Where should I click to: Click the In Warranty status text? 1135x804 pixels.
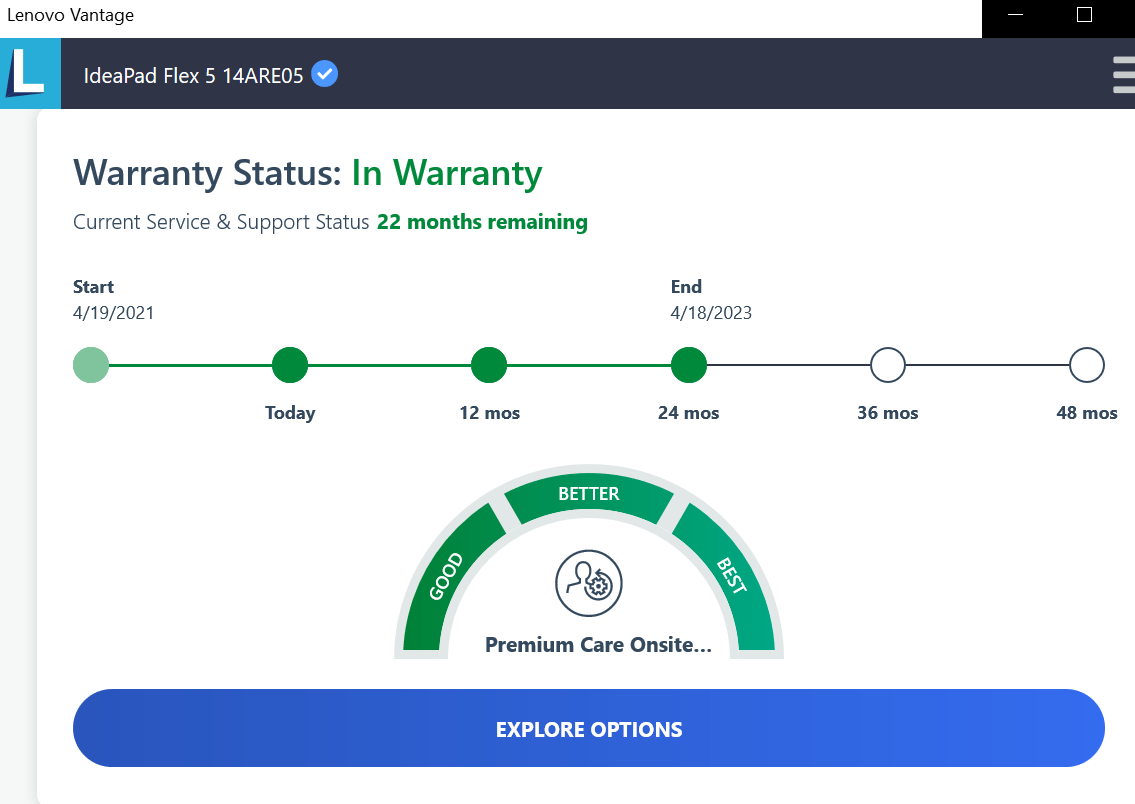(447, 173)
